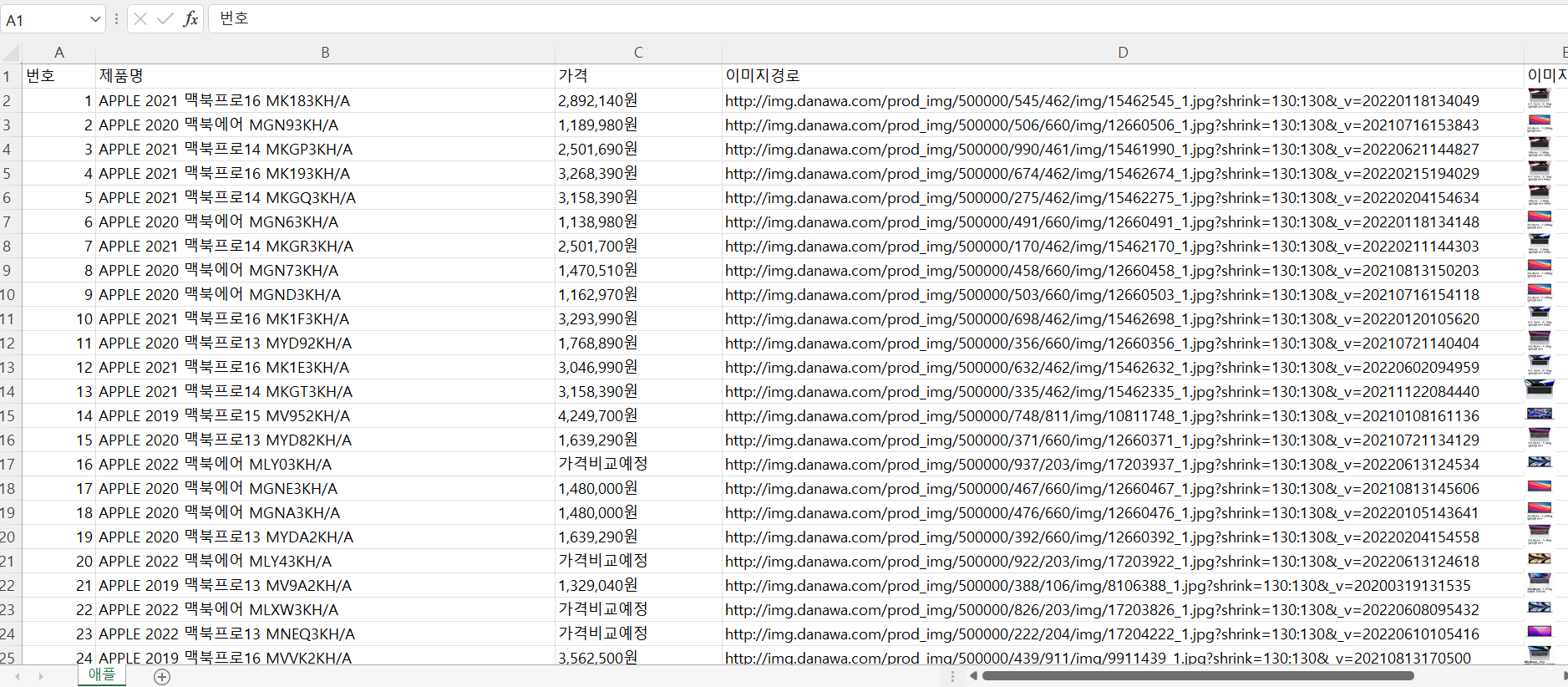Go to next sheet arrow
This screenshot has width=1568, height=687.
tap(41, 677)
